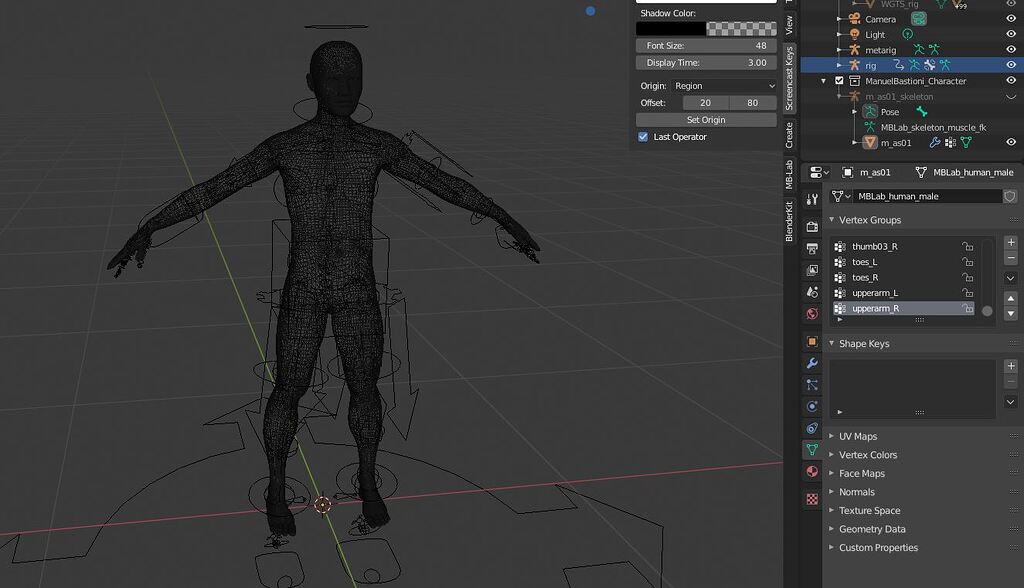Open the Render properties tab icon
This screenshot has height=588, width=1024.
(812, 227)
